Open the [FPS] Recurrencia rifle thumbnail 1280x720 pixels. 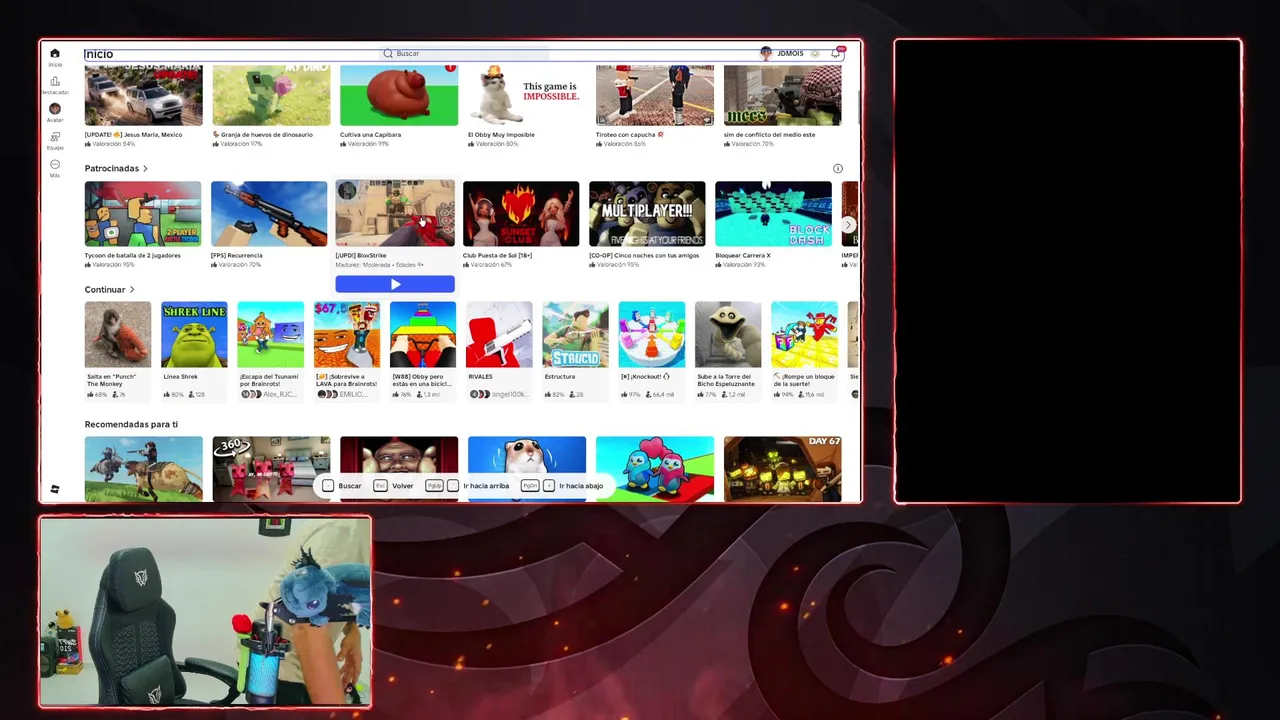269,213
